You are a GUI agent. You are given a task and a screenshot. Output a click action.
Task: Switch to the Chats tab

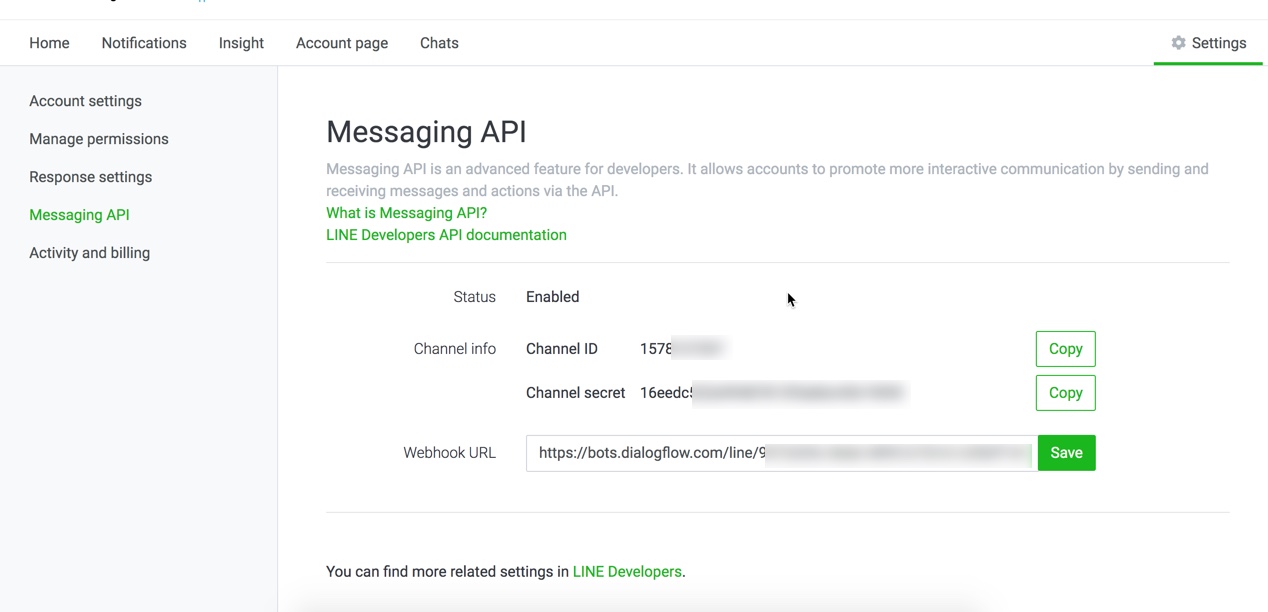[x=439, y=43]
